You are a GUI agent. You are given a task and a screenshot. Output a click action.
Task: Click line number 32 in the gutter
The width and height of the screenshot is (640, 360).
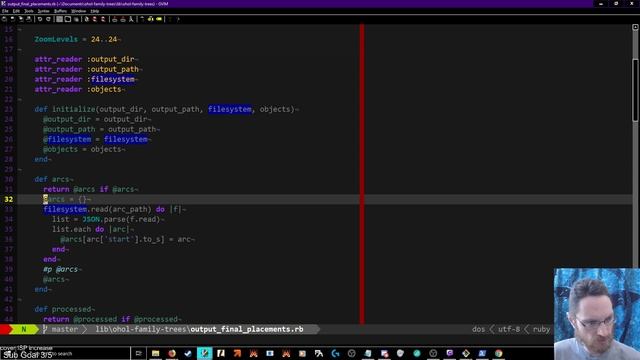(9, 199)
